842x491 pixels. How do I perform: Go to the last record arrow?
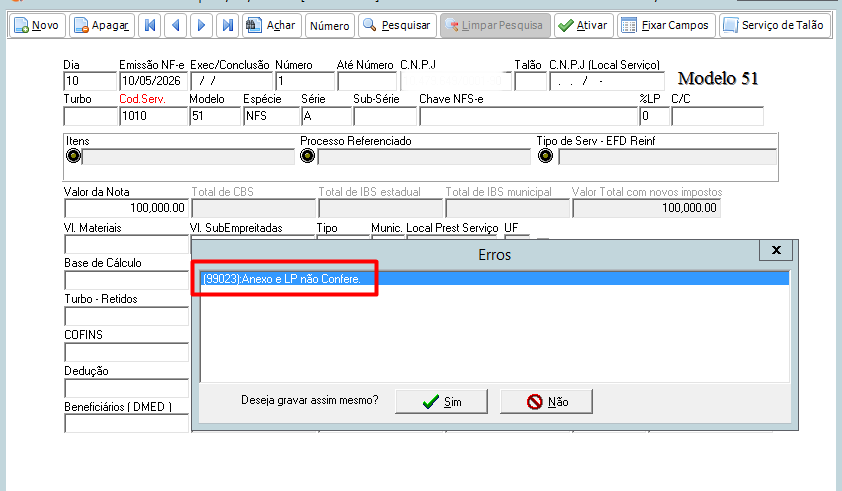(x=228, y=25)
